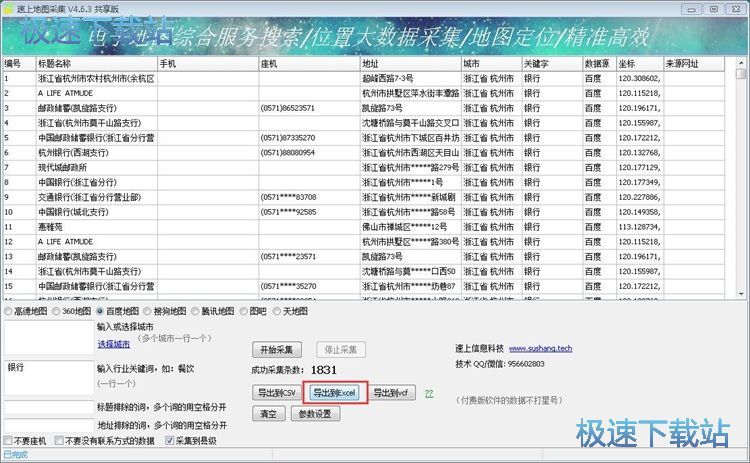
Task: Sort by the 编号 column header
Action: click(19, 64)
